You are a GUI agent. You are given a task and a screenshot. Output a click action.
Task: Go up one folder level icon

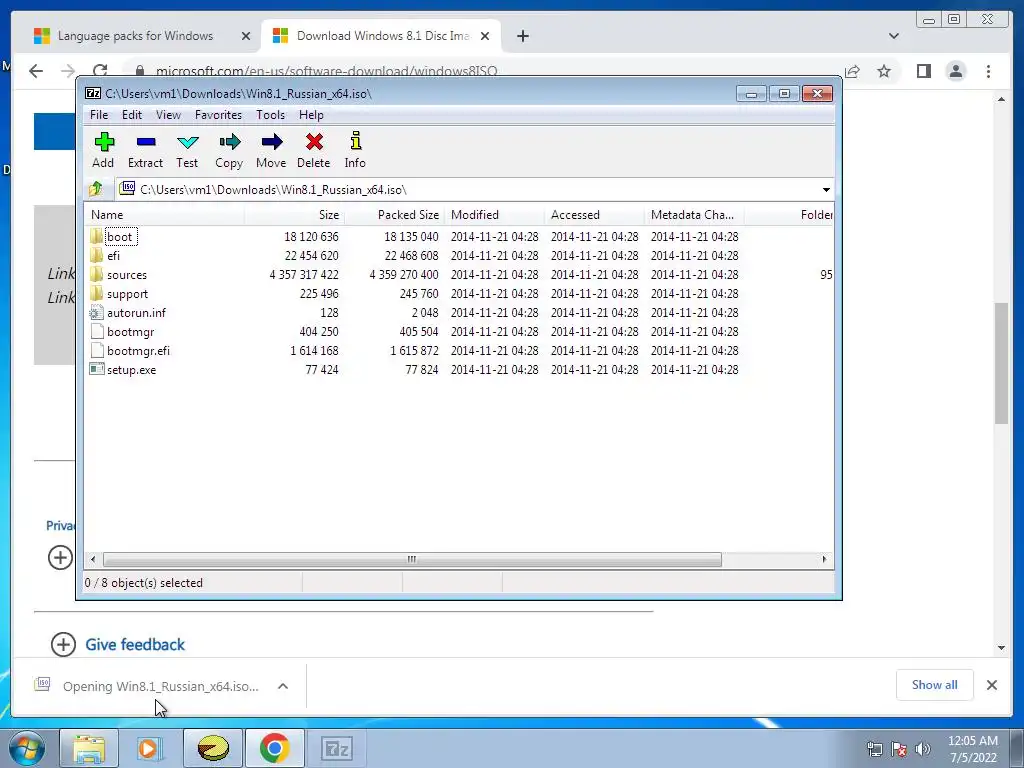[96, 189]
